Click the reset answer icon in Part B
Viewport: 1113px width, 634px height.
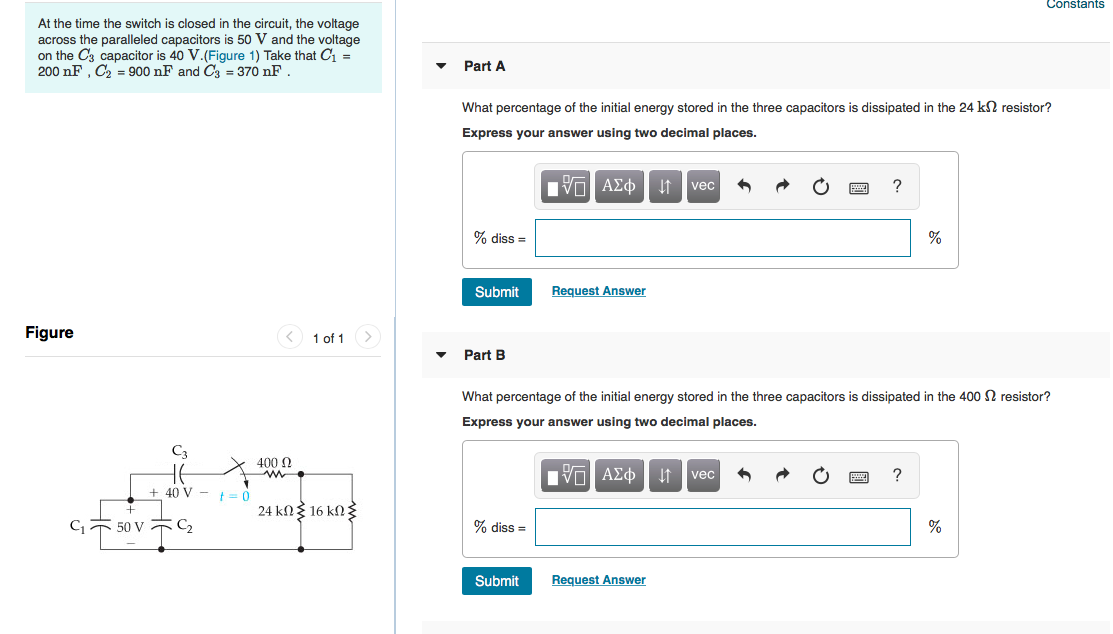(820, 475)
